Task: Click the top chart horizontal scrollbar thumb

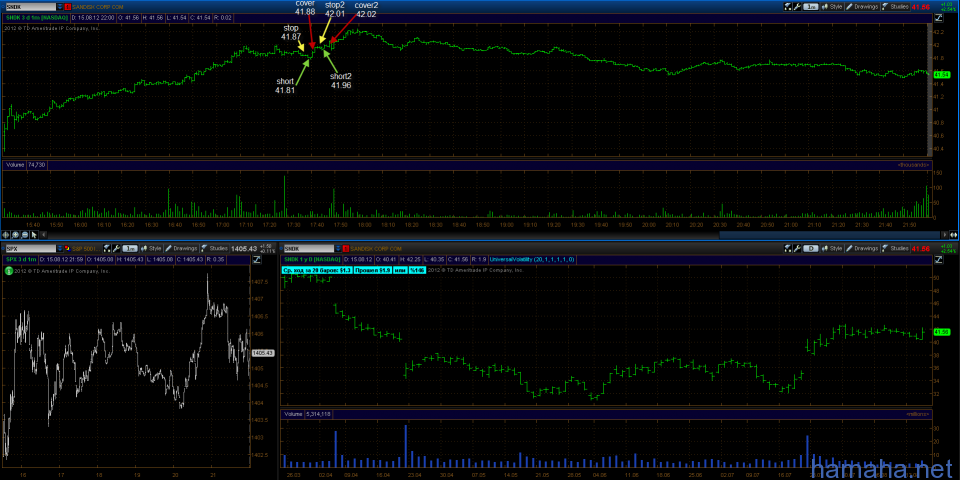Action: (x=830, y=234)
